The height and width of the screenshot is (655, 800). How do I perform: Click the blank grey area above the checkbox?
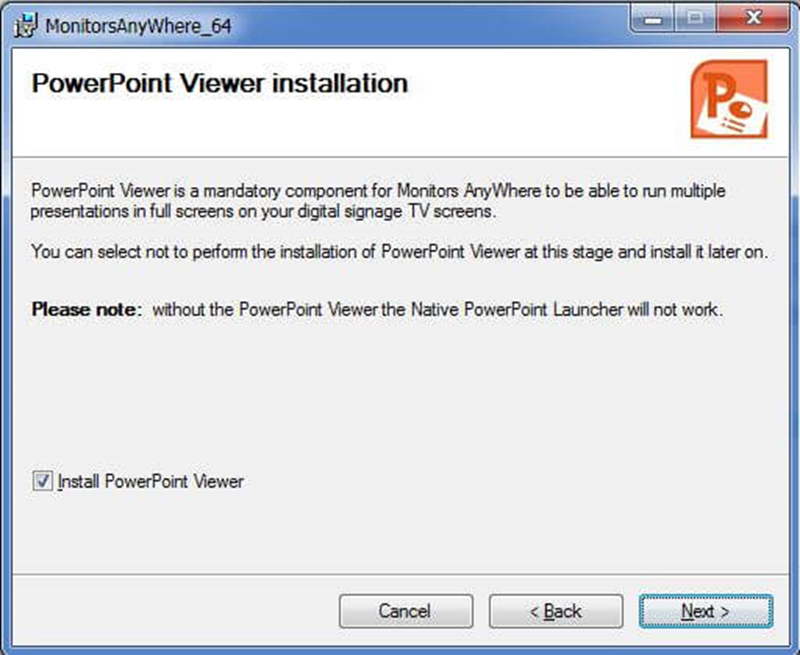coord(400,400)
